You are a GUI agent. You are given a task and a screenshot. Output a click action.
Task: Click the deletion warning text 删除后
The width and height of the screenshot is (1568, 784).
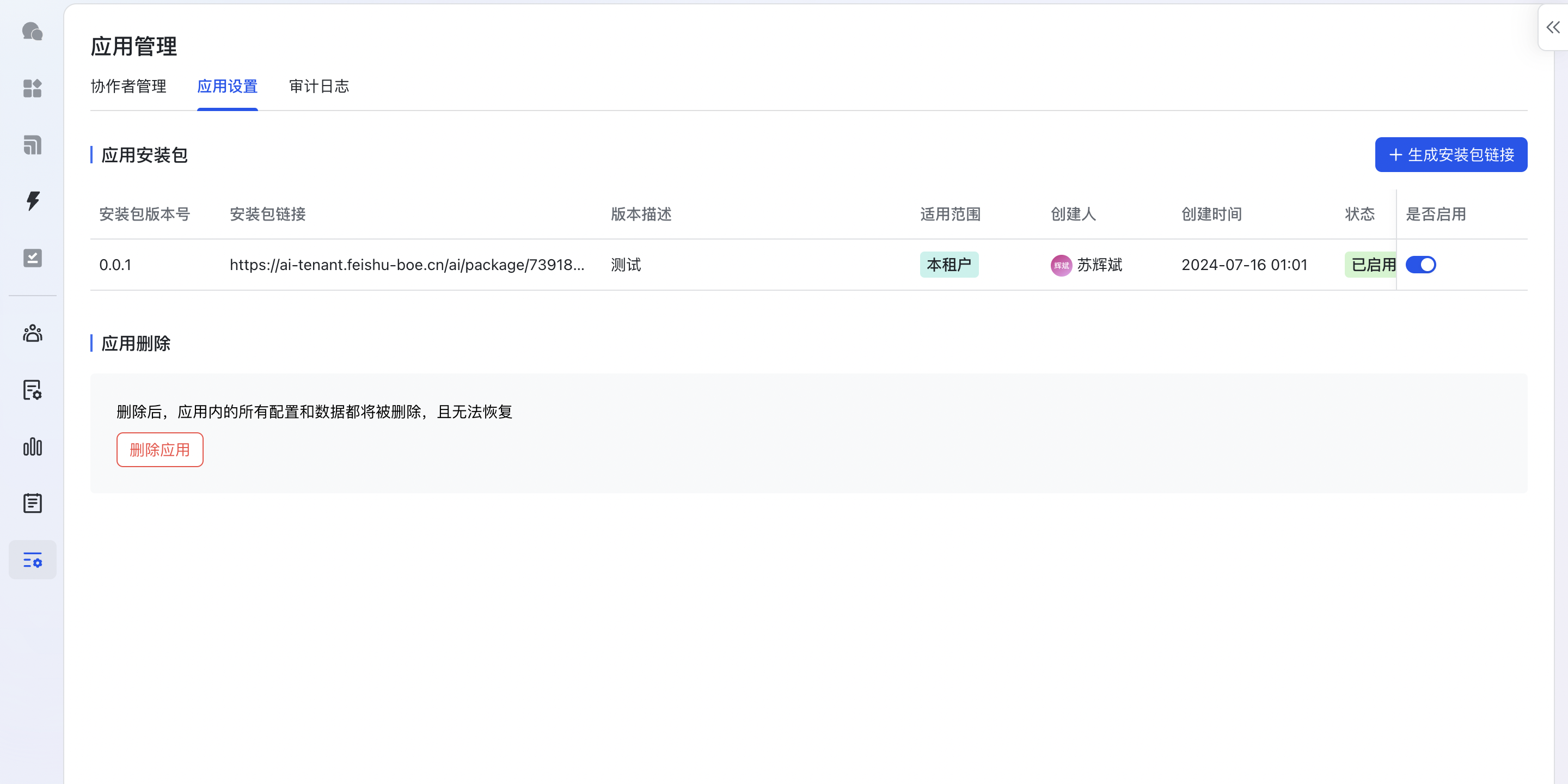[x=314, y=412]
